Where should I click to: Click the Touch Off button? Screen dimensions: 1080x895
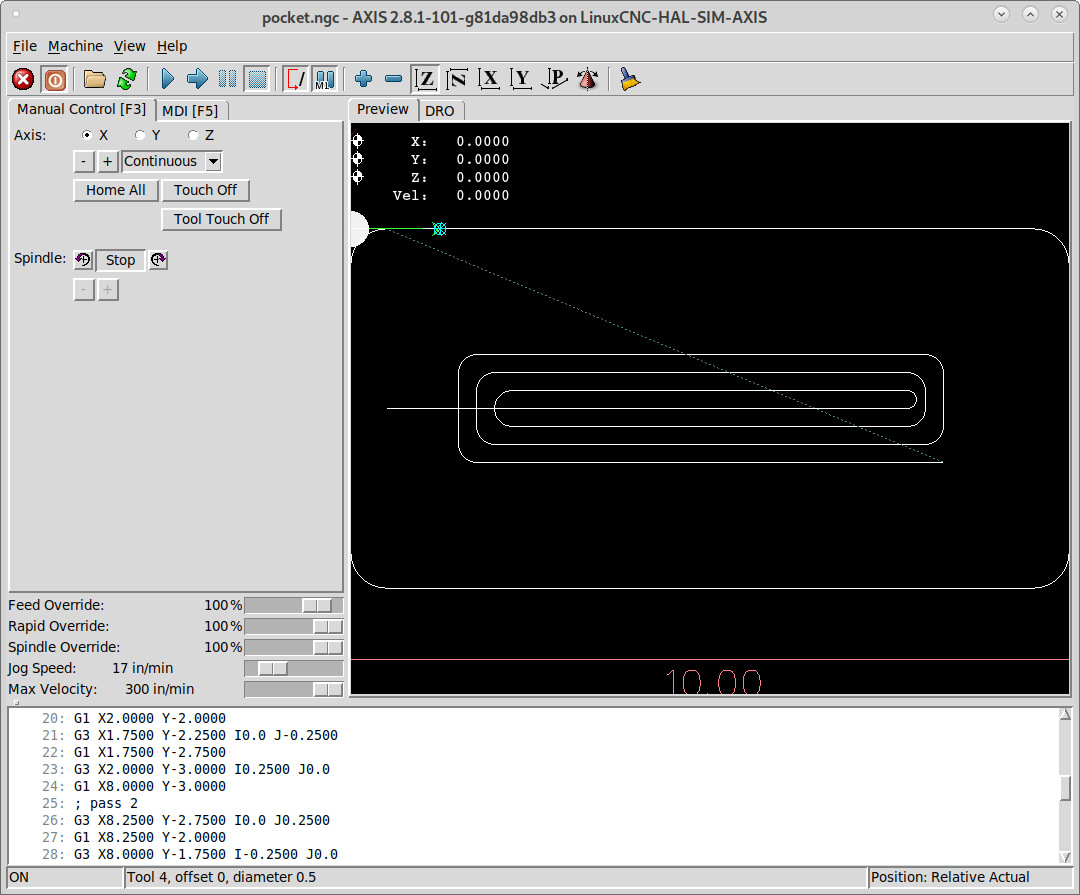click(x=205, y=190)
